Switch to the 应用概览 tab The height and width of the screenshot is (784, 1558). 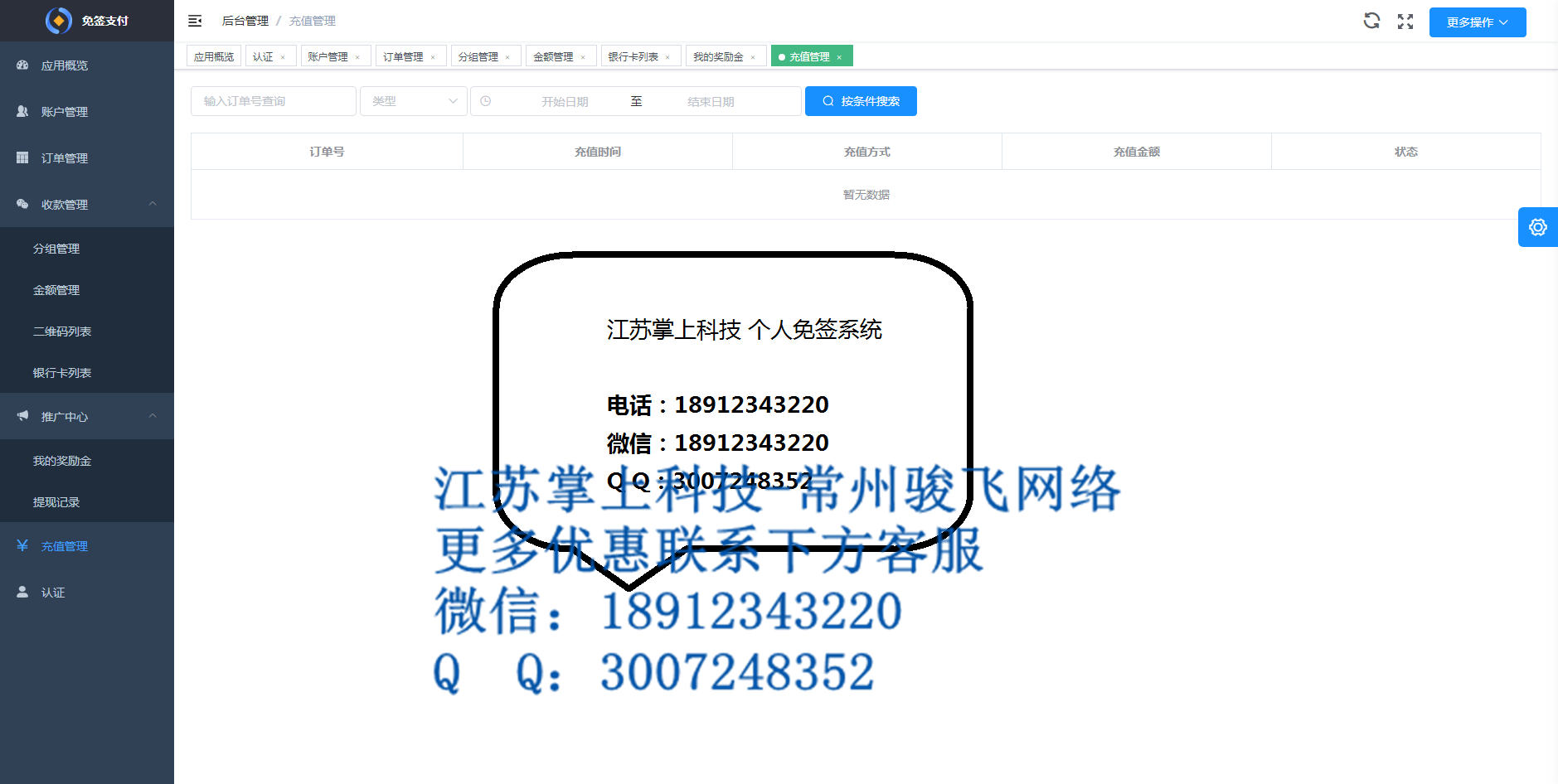[214, 56]
